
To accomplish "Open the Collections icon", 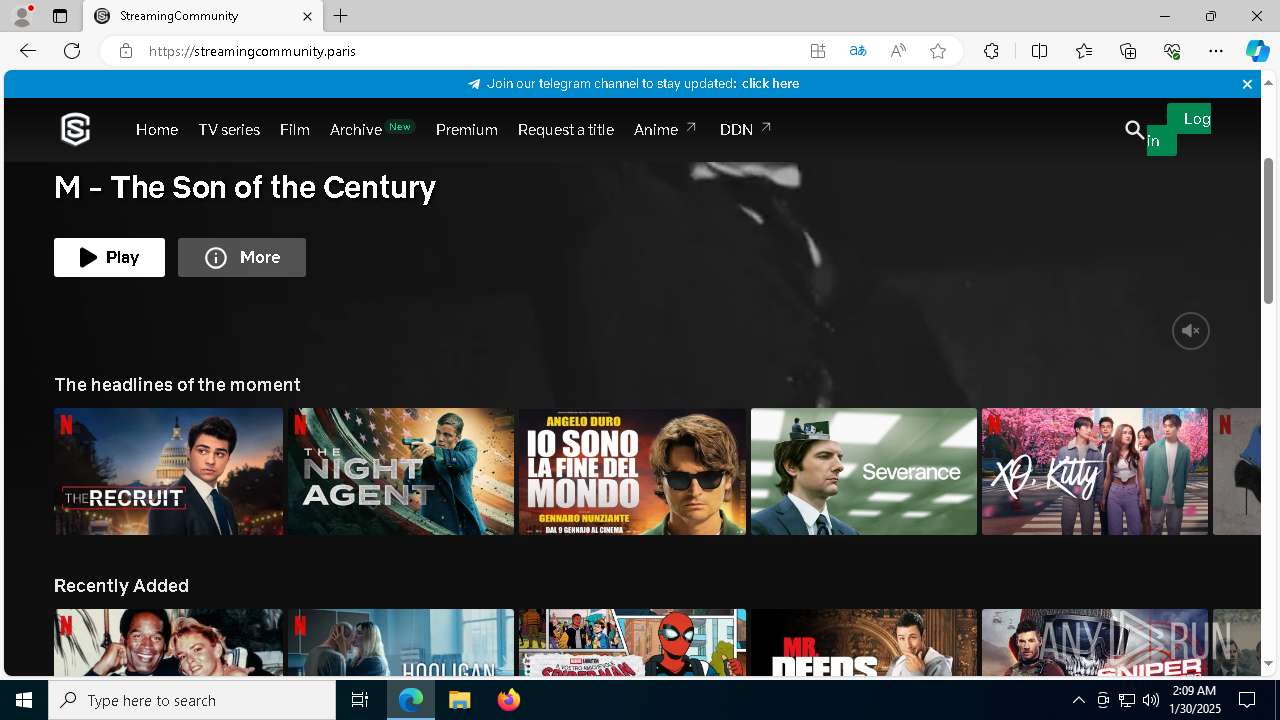I will click(1128, 51).
